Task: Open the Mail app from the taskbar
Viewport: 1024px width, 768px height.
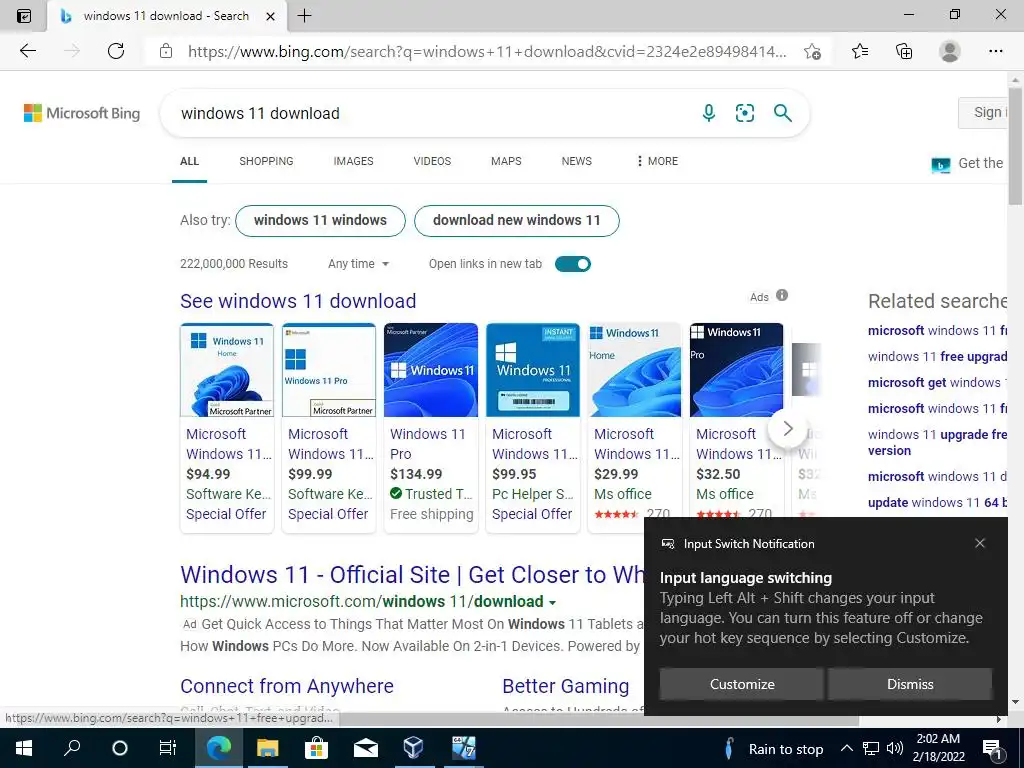Action: (366, 748)
